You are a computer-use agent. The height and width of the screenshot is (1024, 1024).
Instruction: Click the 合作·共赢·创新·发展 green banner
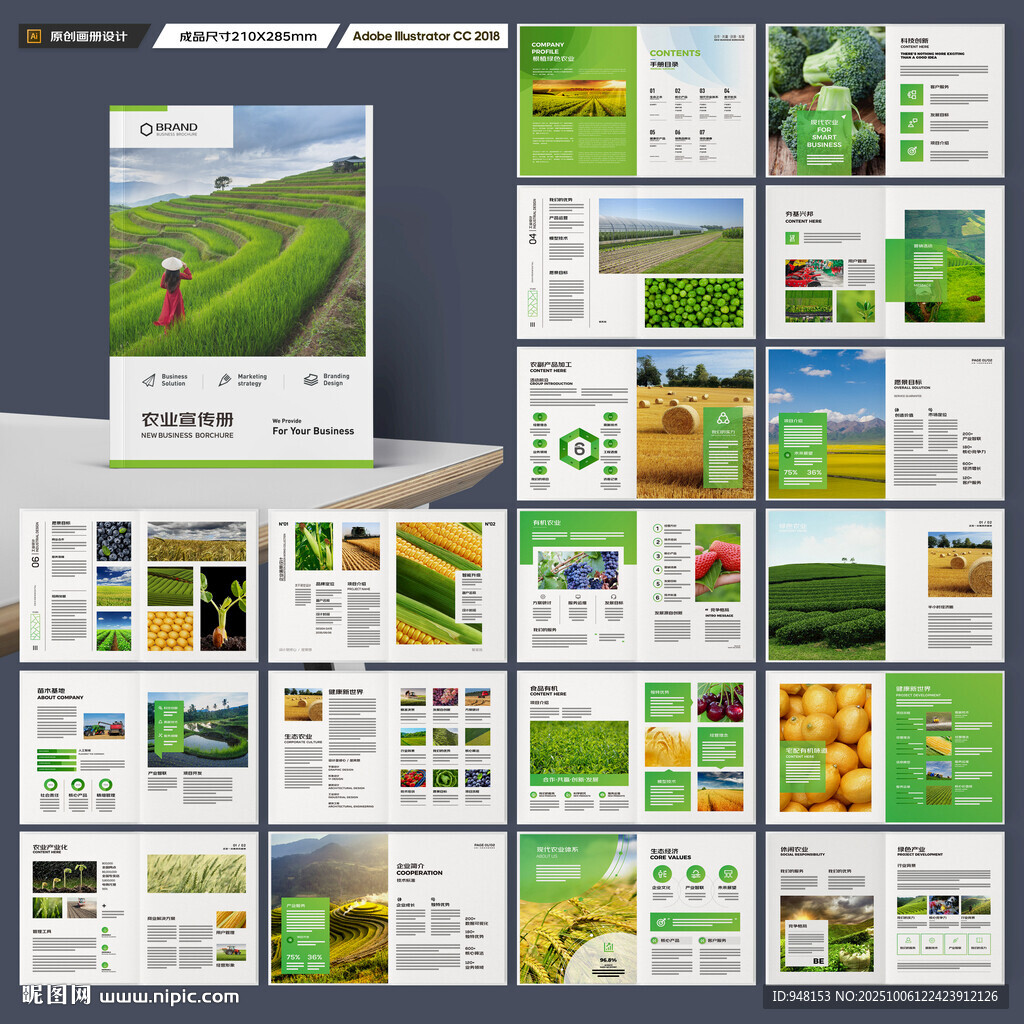579,780
